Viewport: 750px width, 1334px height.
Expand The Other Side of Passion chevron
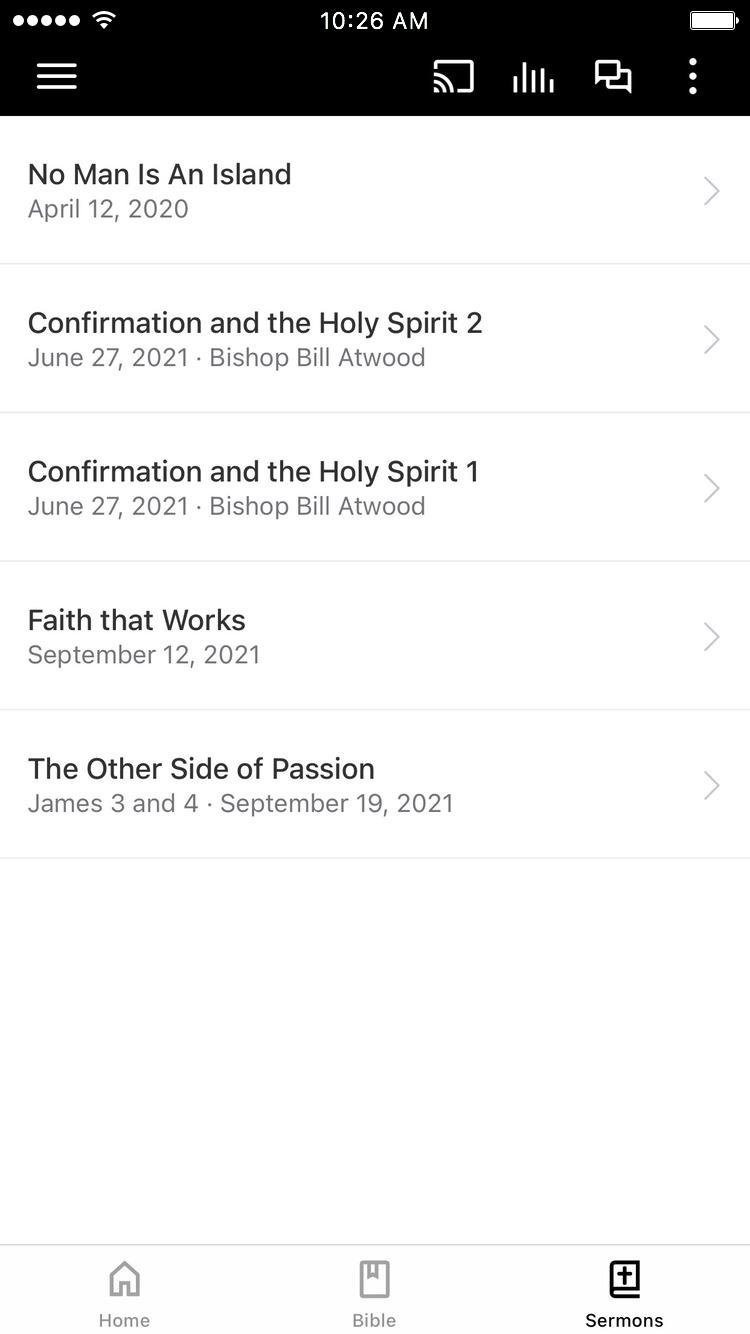711,785
